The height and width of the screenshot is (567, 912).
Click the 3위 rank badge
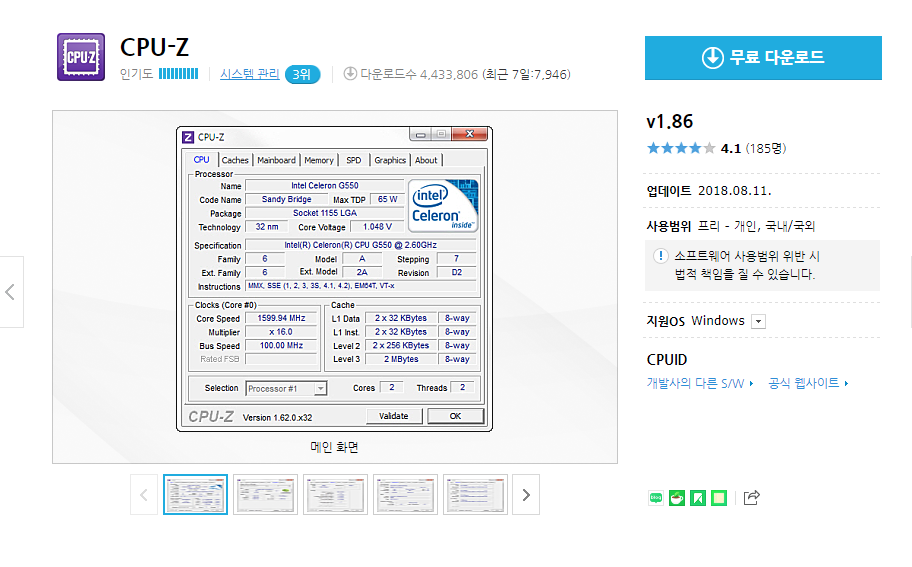[302, 74]
